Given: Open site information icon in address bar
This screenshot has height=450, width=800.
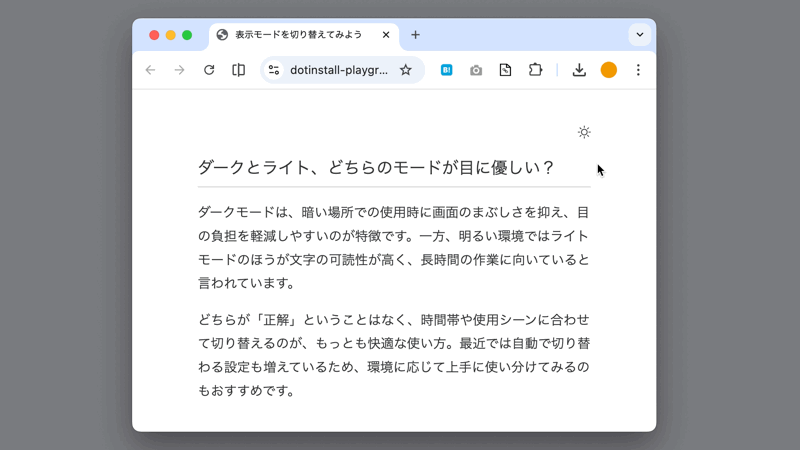Looking at the screenshot, I should click(x=274, y=70).
